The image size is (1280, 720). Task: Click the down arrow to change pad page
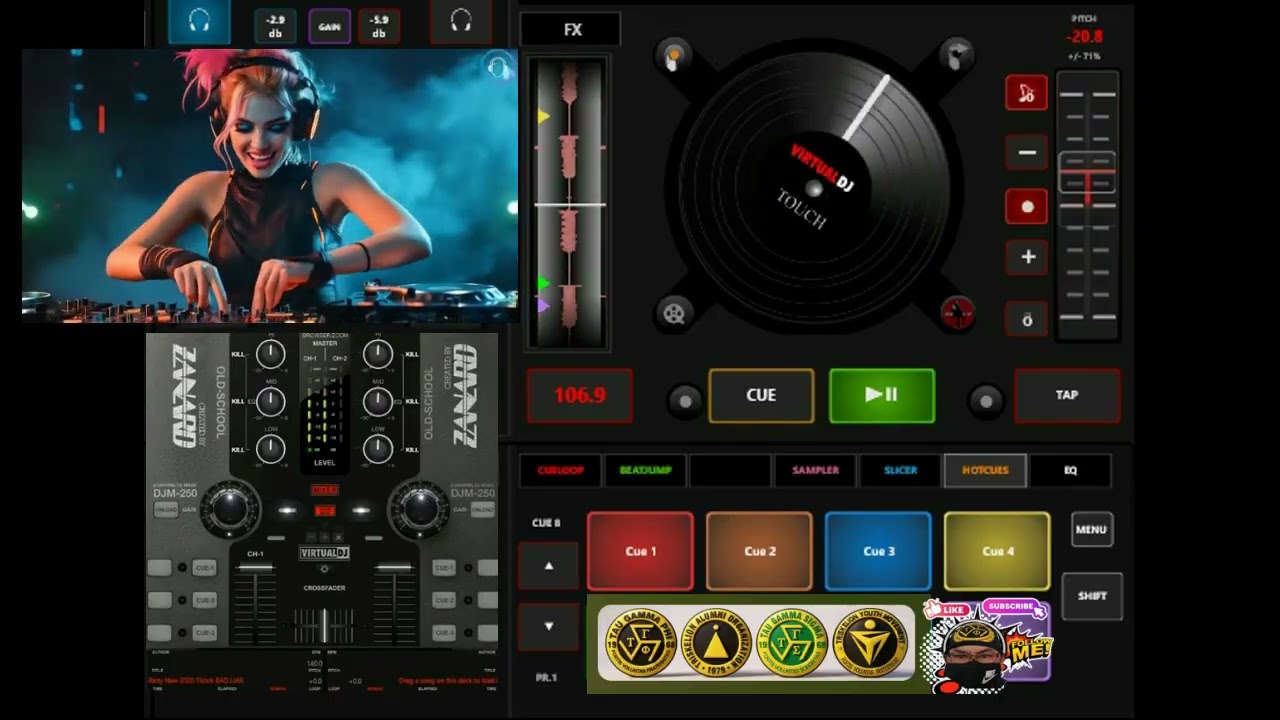pos(548,627)
